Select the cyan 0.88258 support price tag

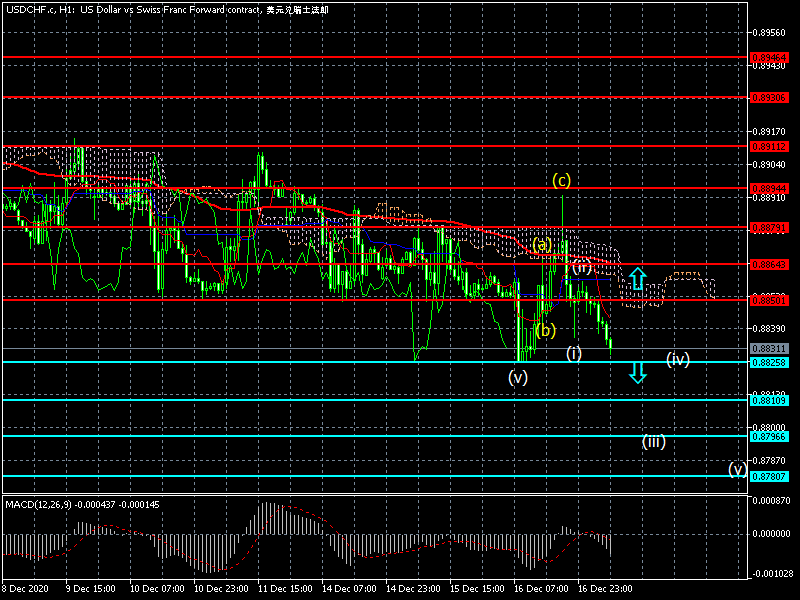[769, 362]
